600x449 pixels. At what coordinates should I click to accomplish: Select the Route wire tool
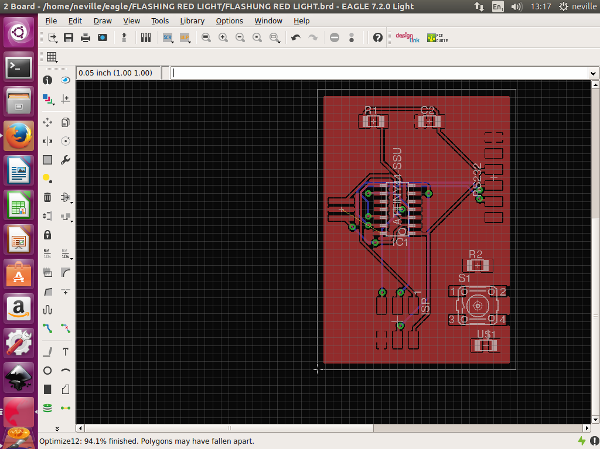48,327
